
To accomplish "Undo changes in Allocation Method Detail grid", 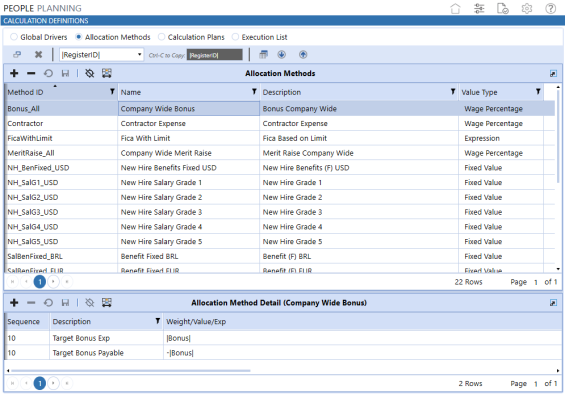I will coord(48,302).
